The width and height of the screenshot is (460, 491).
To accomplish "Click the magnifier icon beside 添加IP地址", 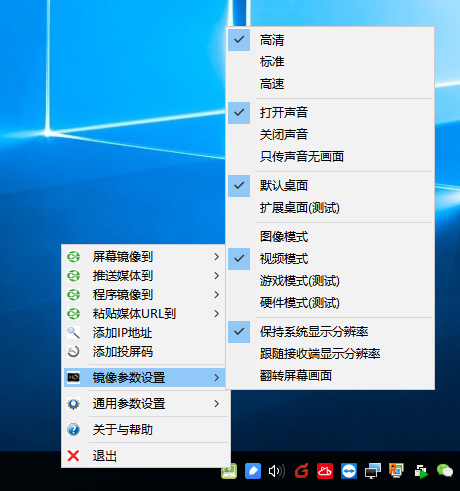I will (73, 333).
